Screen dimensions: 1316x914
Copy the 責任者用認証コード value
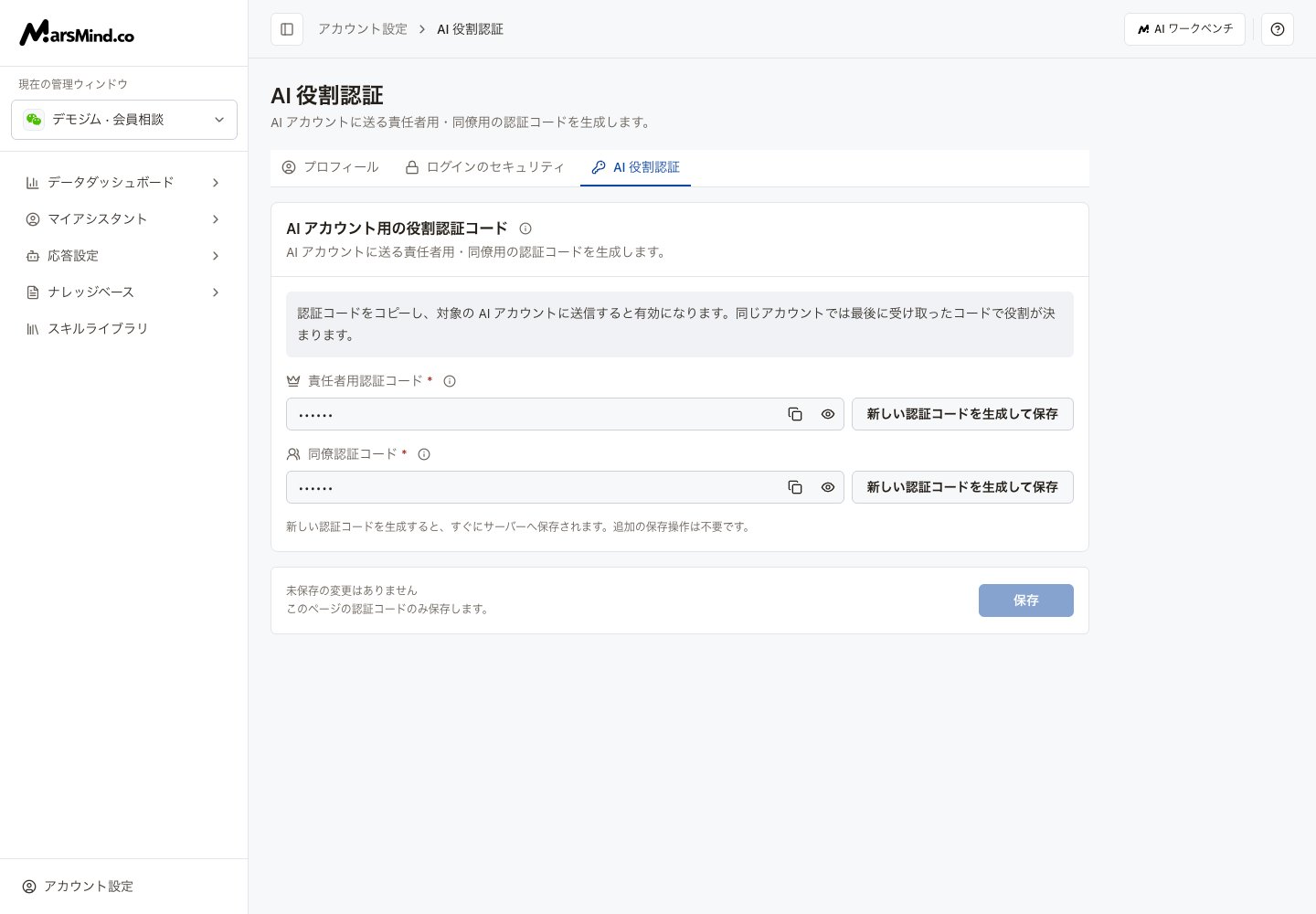(795, 414)
